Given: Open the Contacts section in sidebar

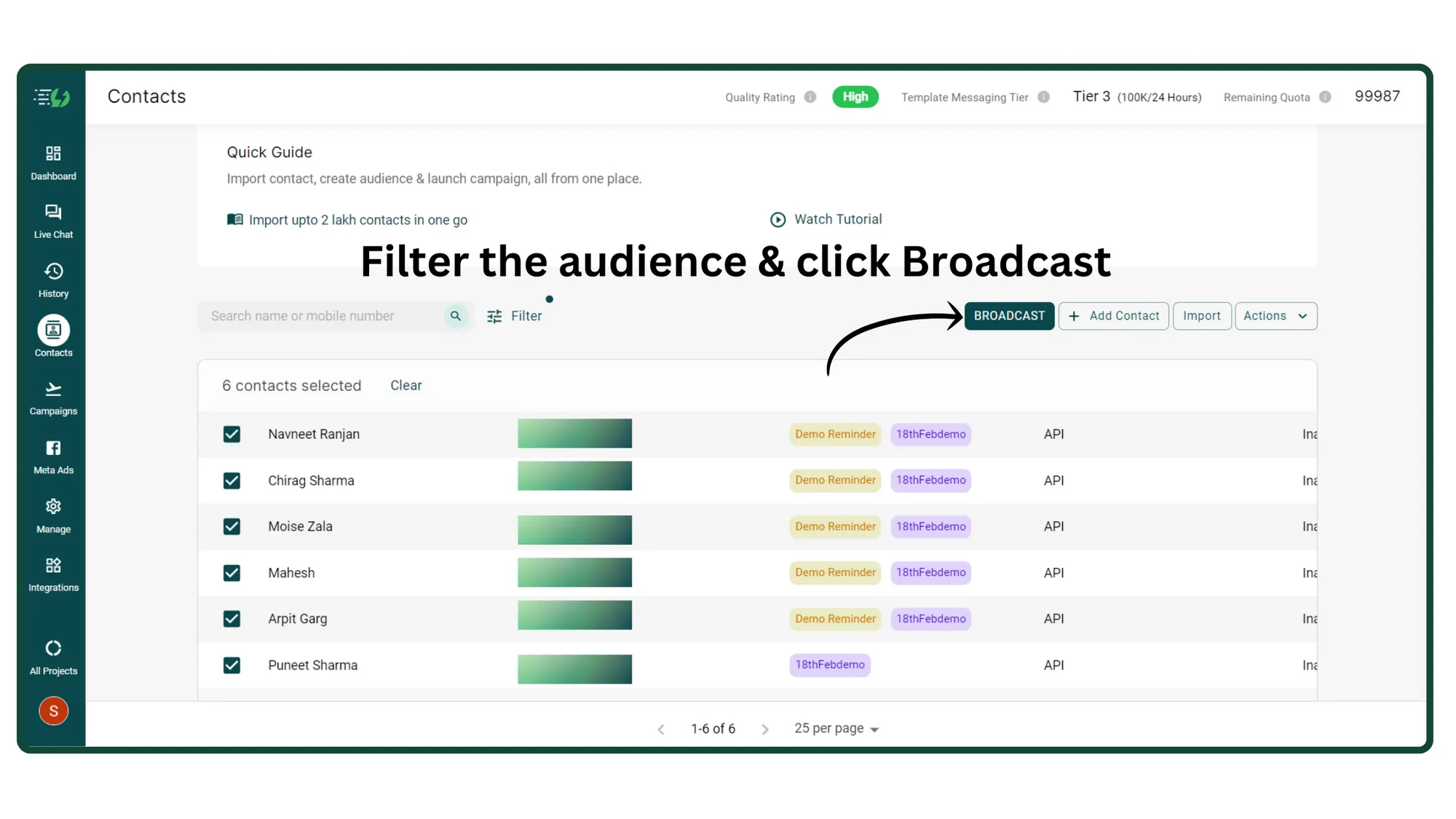Looking at the screenshot, I should [53, 336].
